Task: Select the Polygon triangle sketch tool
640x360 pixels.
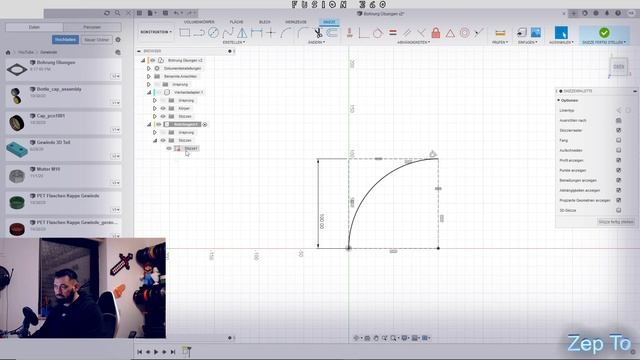Action: pos(242,33)
